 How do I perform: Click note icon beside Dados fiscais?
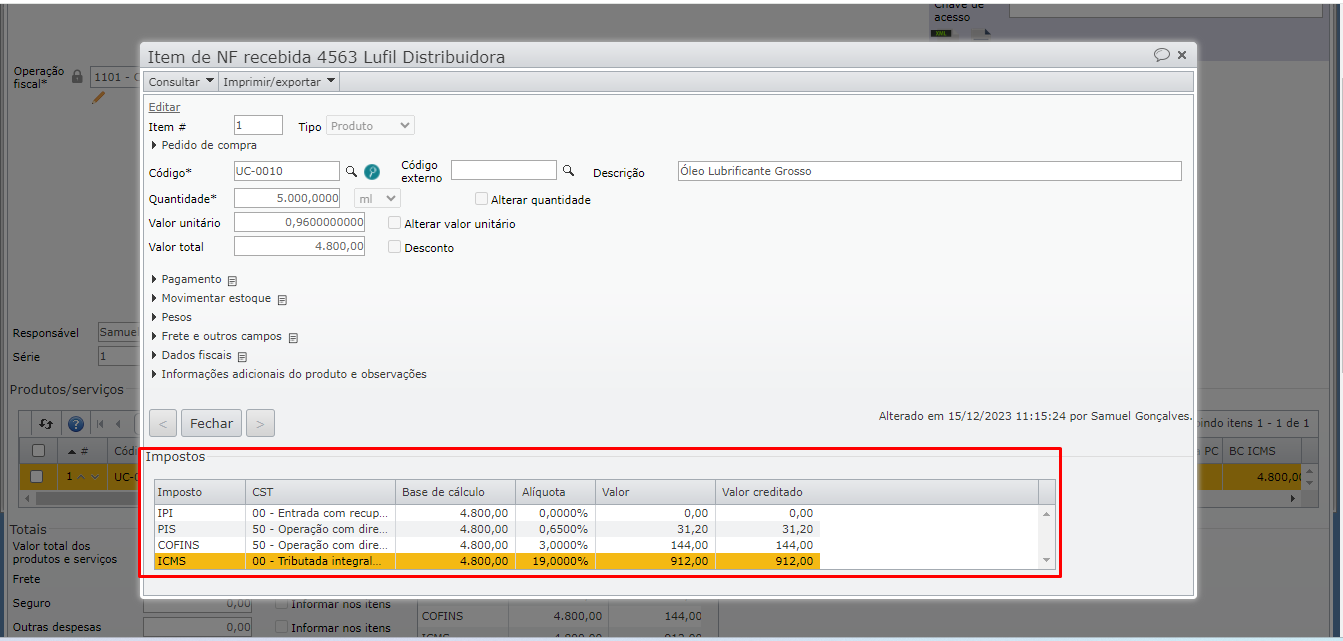(x=242, y=357)
